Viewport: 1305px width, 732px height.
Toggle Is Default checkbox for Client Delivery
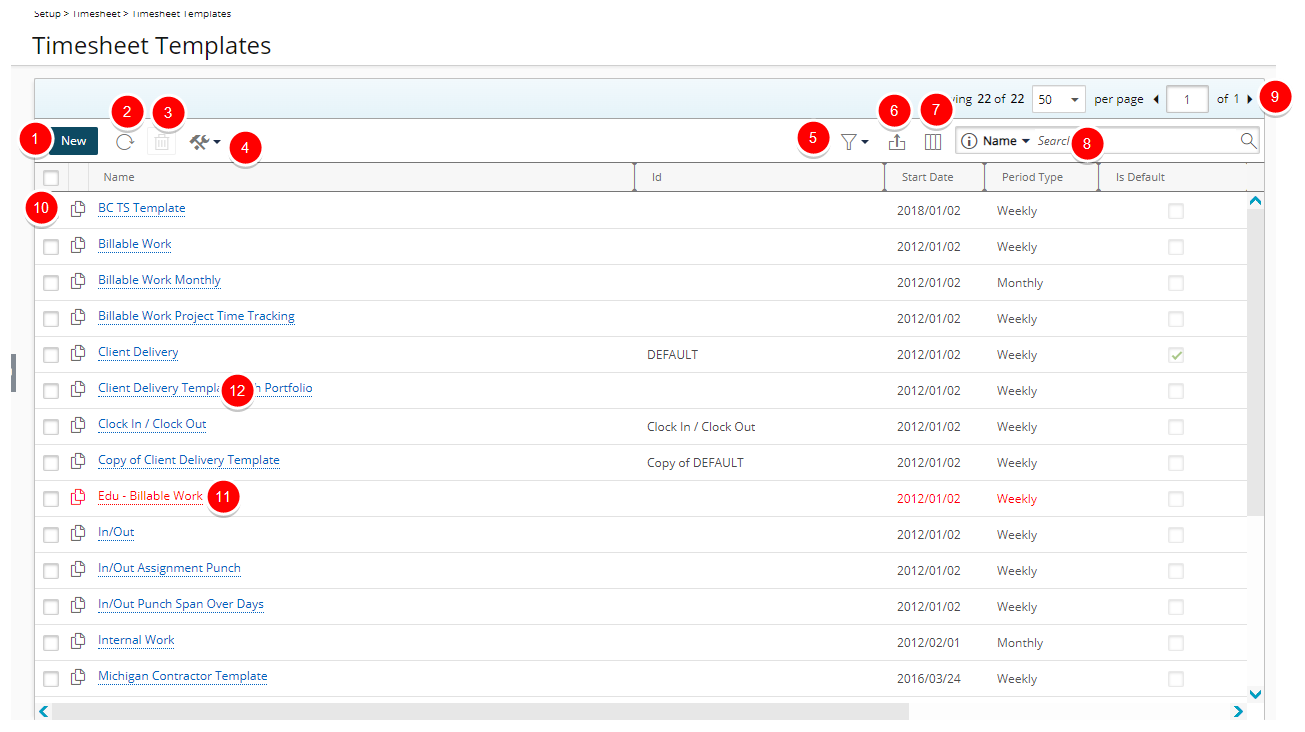click(x=1176, y=355)
